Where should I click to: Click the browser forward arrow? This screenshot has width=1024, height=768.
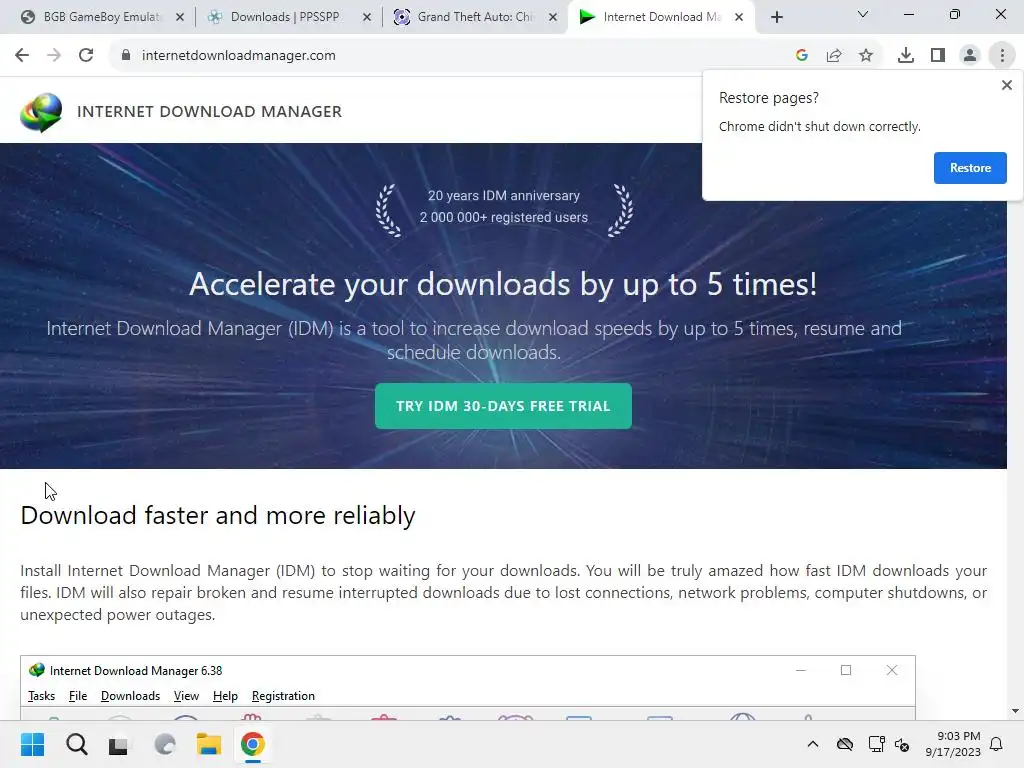point(54,55)
